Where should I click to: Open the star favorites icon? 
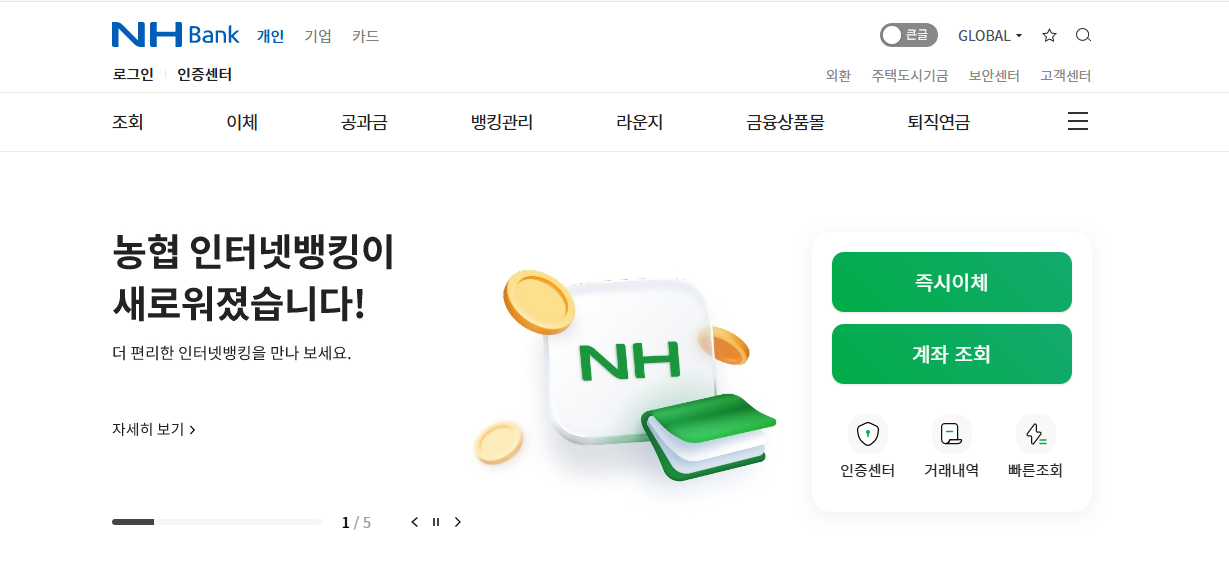click(1049, 35)
